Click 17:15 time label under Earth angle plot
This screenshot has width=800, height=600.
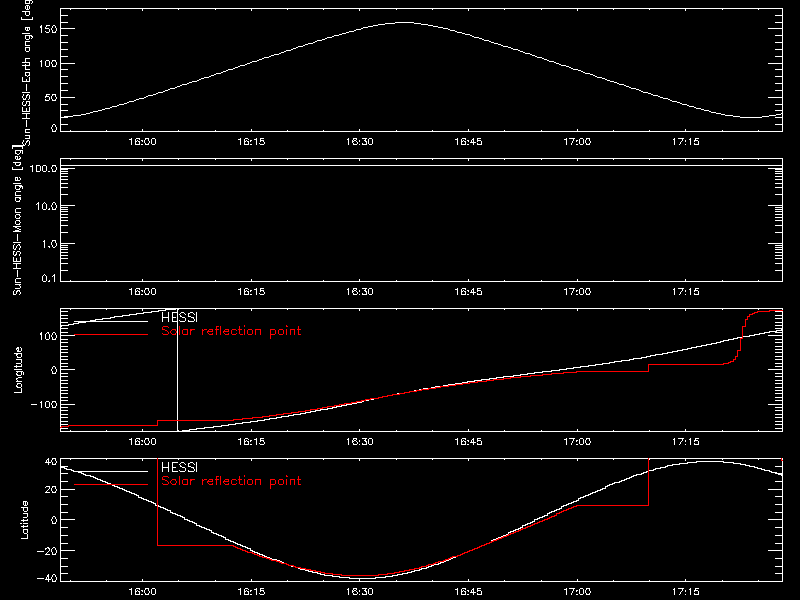[x=686, y=142]
